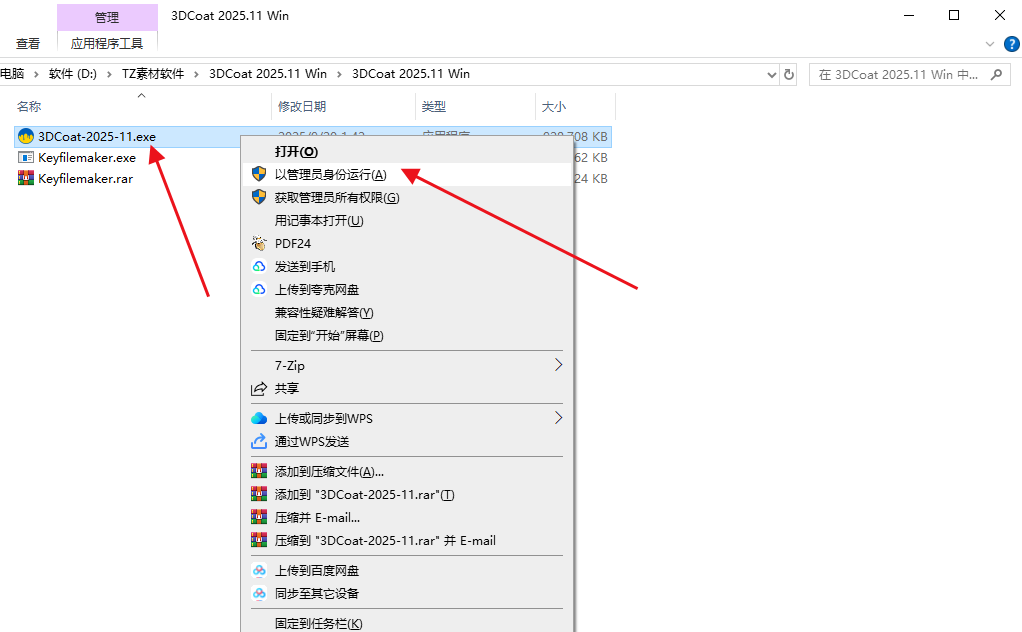Select the Keyfilemaker.rar file name
The height and width of the screenshot is (632, 1022).
(x=85, y=178)
